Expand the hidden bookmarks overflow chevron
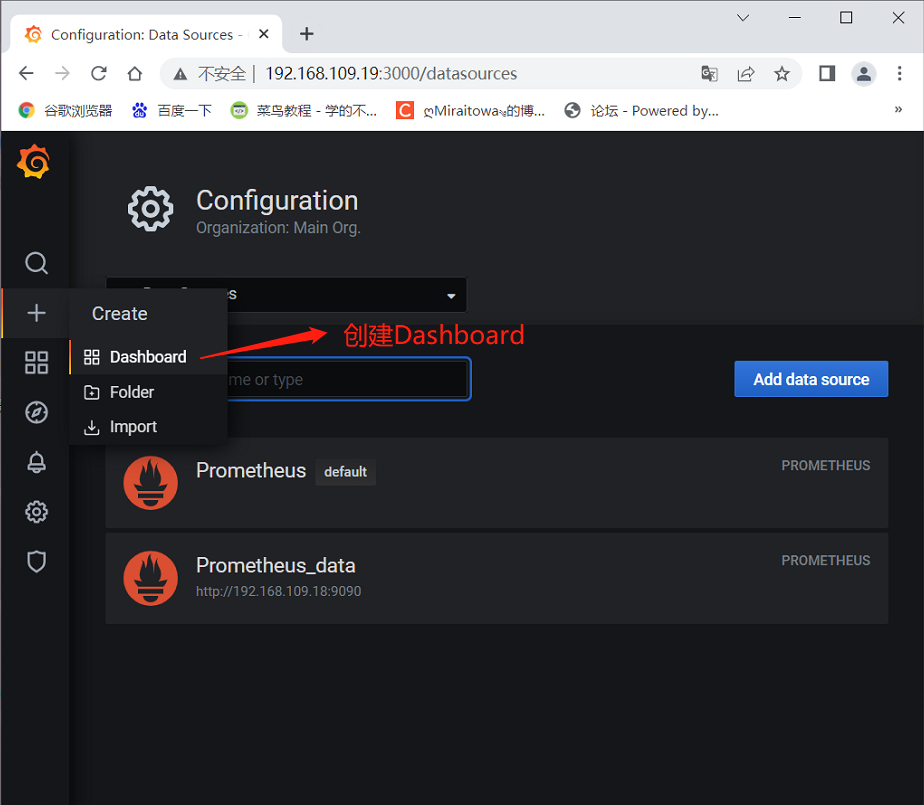Image resolution: width=924 pixels, height=805 pixels. click(x=897, y=110)
